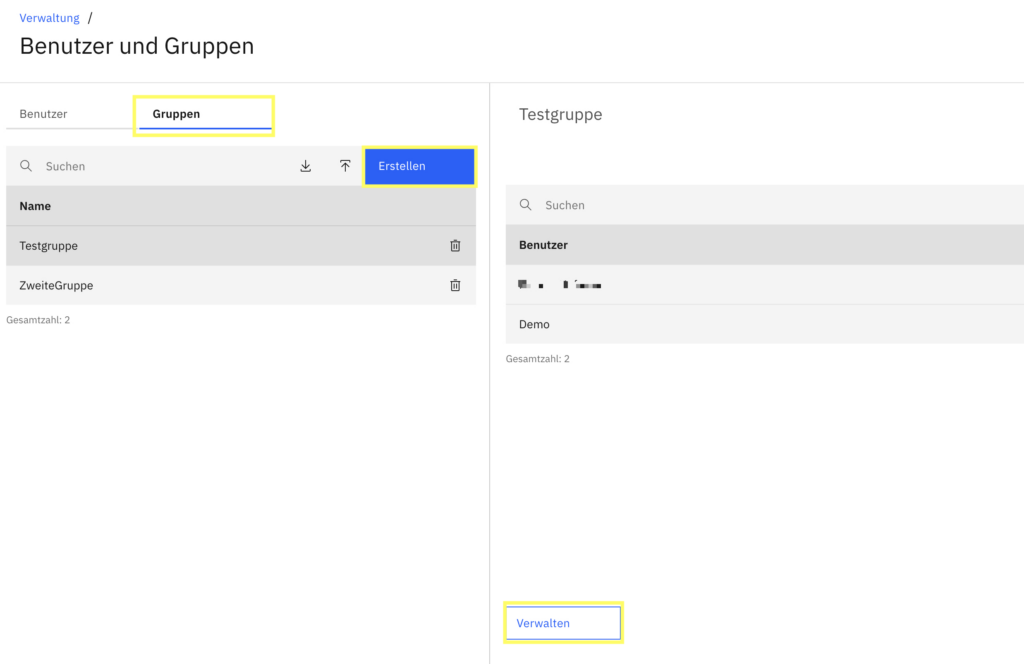1024x664 pixels.
Task: Delete Testgruppe using its trash icon
Action: pos(455,245)
